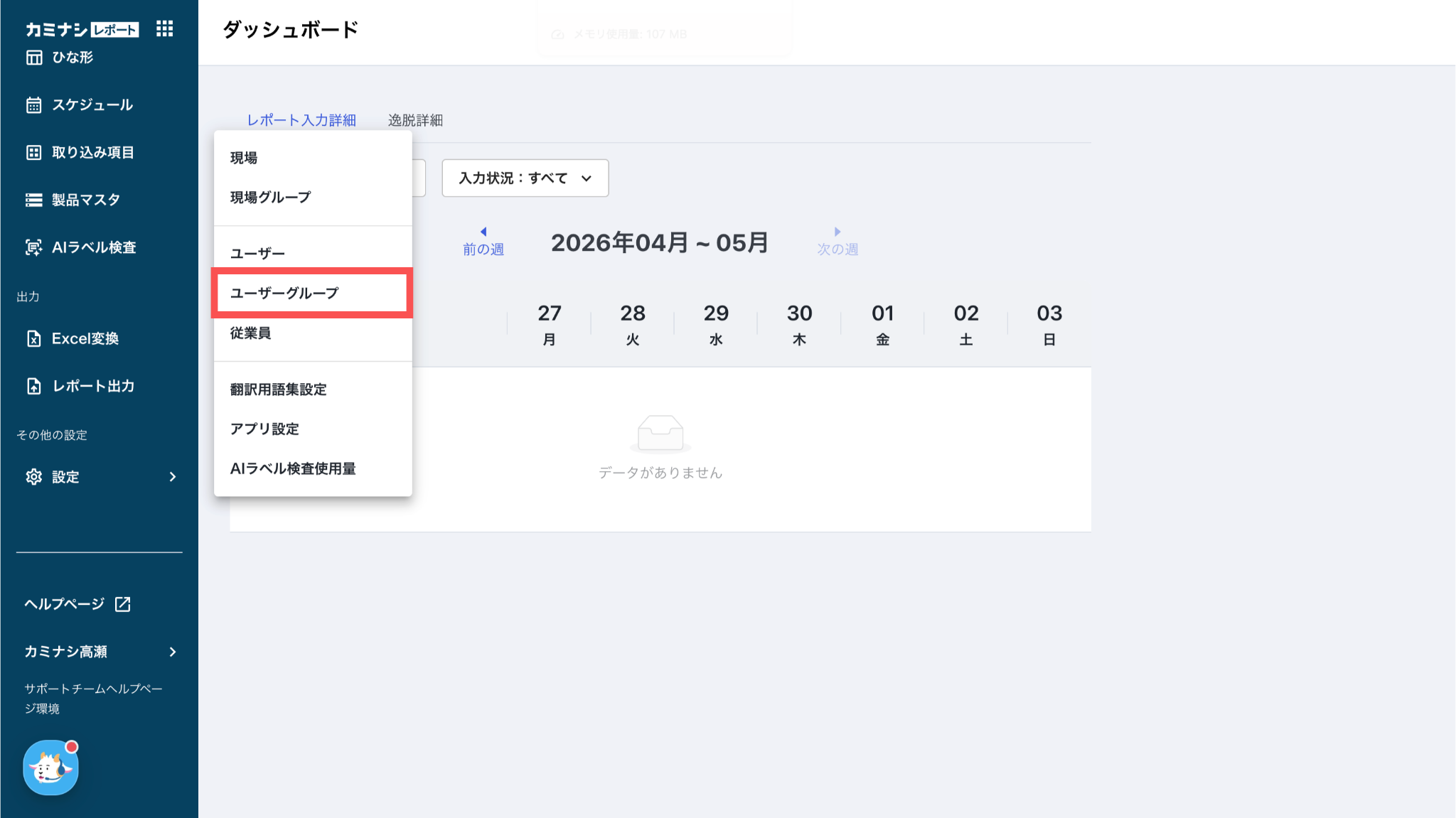Open the 入力状況：すべて dropdown
Screen dimensions: 1456x818
[x=525, y=178]
